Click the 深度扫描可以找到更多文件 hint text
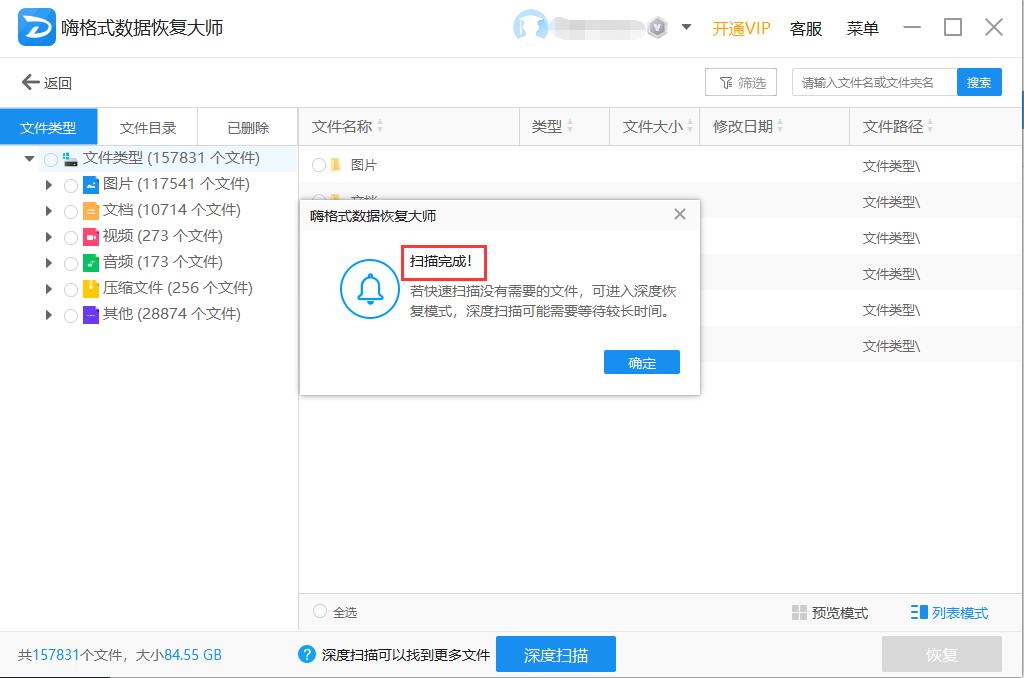This screenshot has width=1024, height=678. [x=406, y=655]
